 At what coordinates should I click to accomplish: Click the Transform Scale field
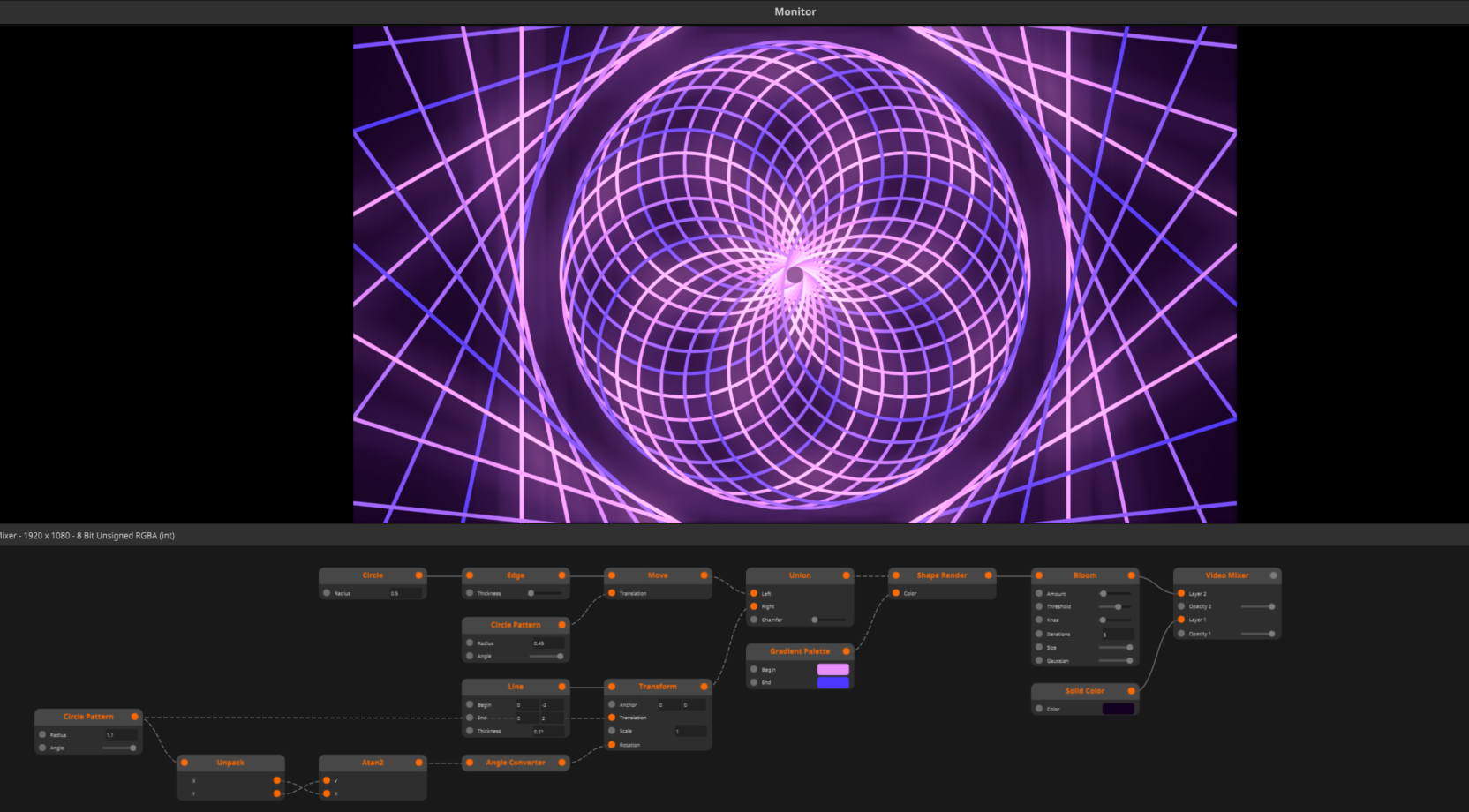click(x=690, y=731)
